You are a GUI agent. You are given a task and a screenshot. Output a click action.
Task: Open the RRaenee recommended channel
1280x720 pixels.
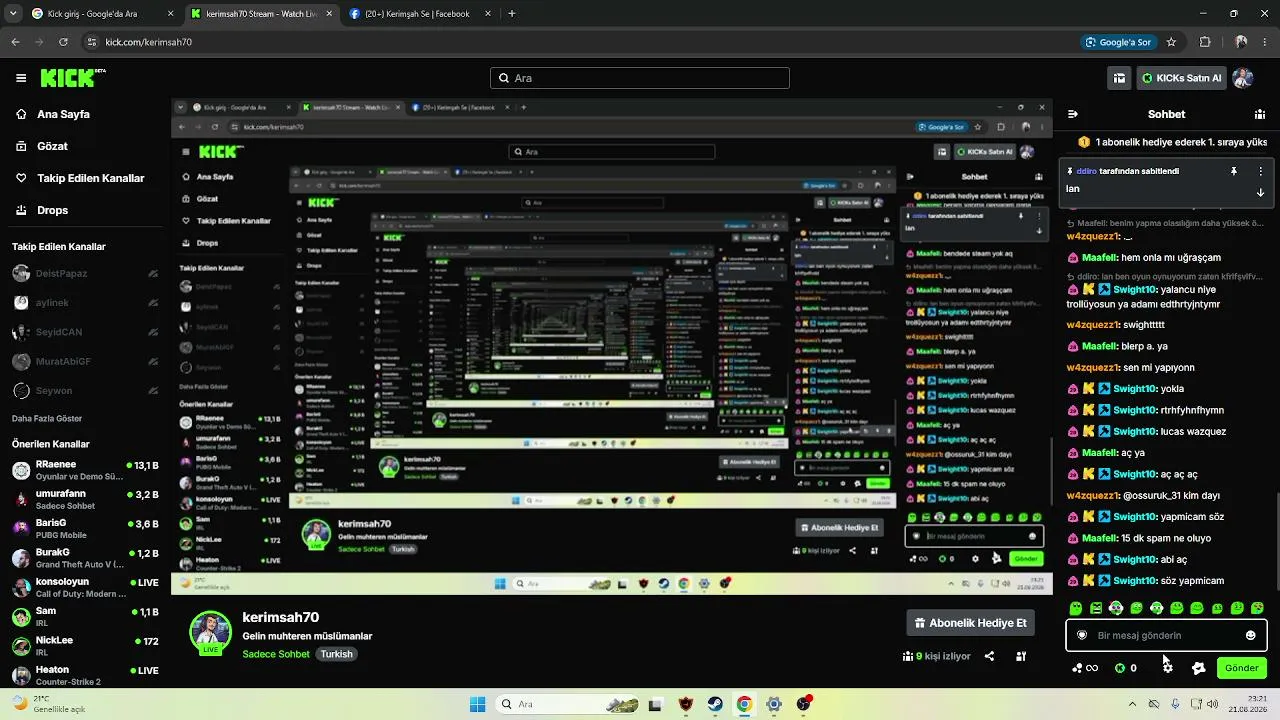click(84, 471)
